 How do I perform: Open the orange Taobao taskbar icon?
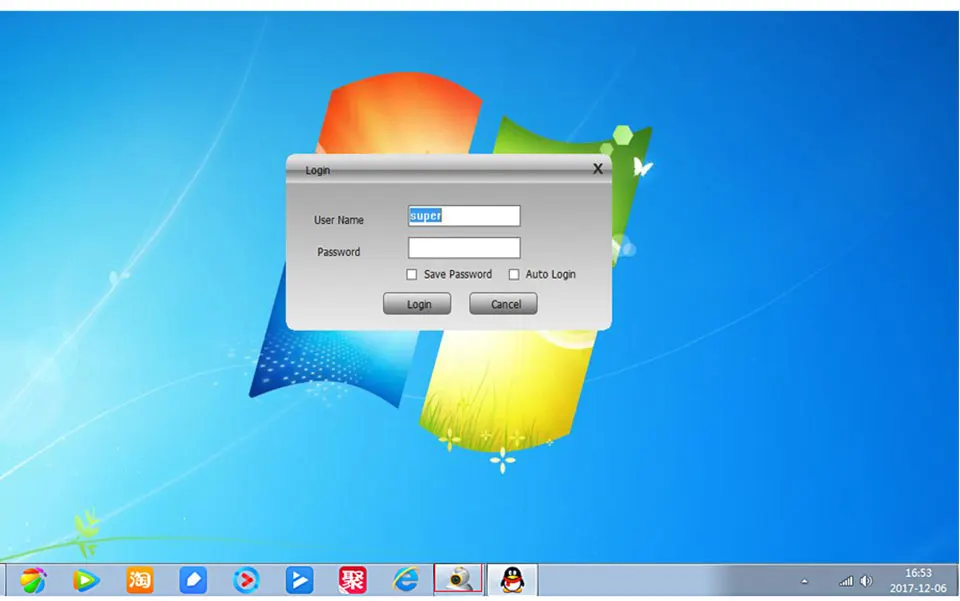click(140, 580)
